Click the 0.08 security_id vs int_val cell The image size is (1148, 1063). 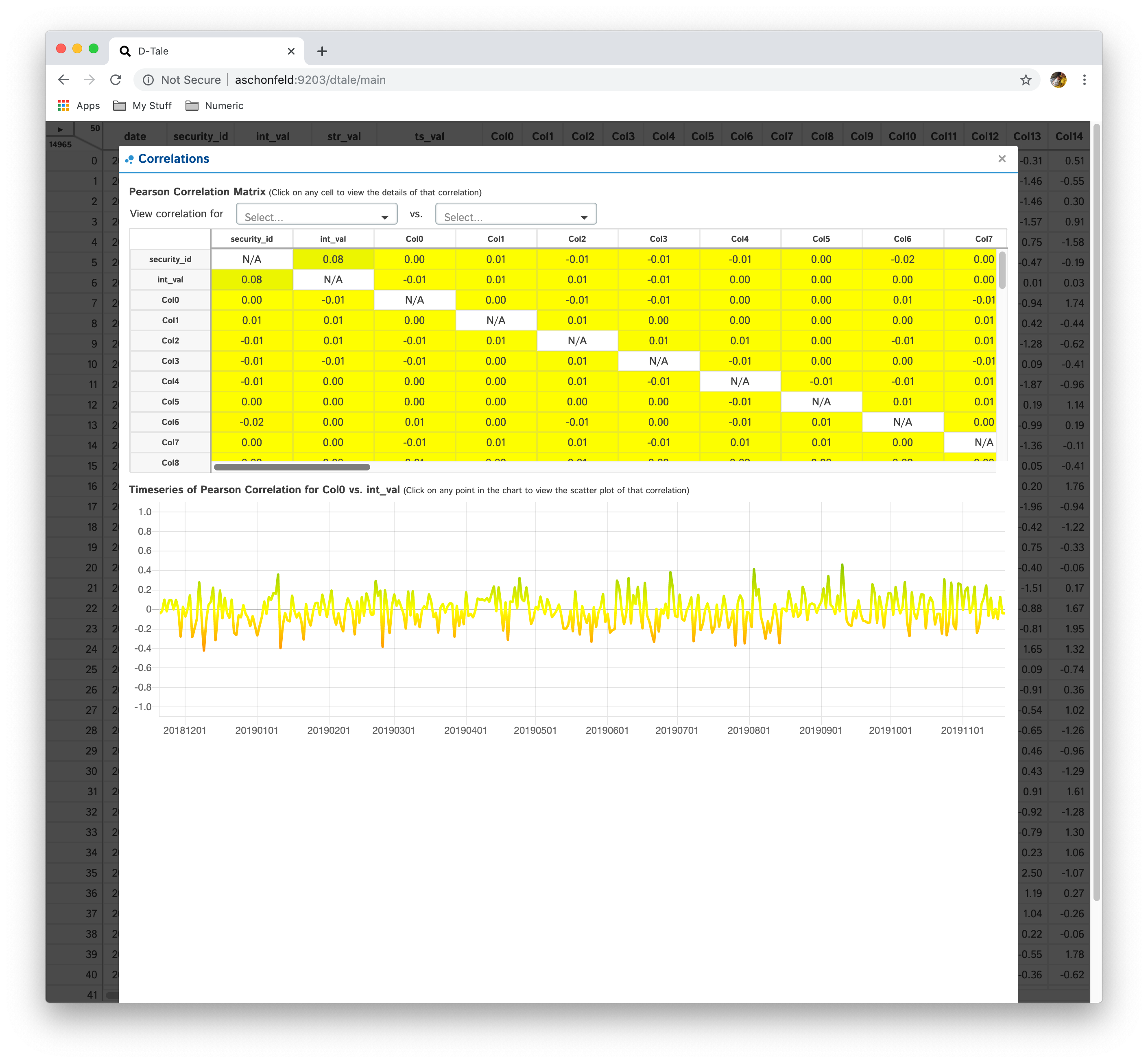point(333,259)
